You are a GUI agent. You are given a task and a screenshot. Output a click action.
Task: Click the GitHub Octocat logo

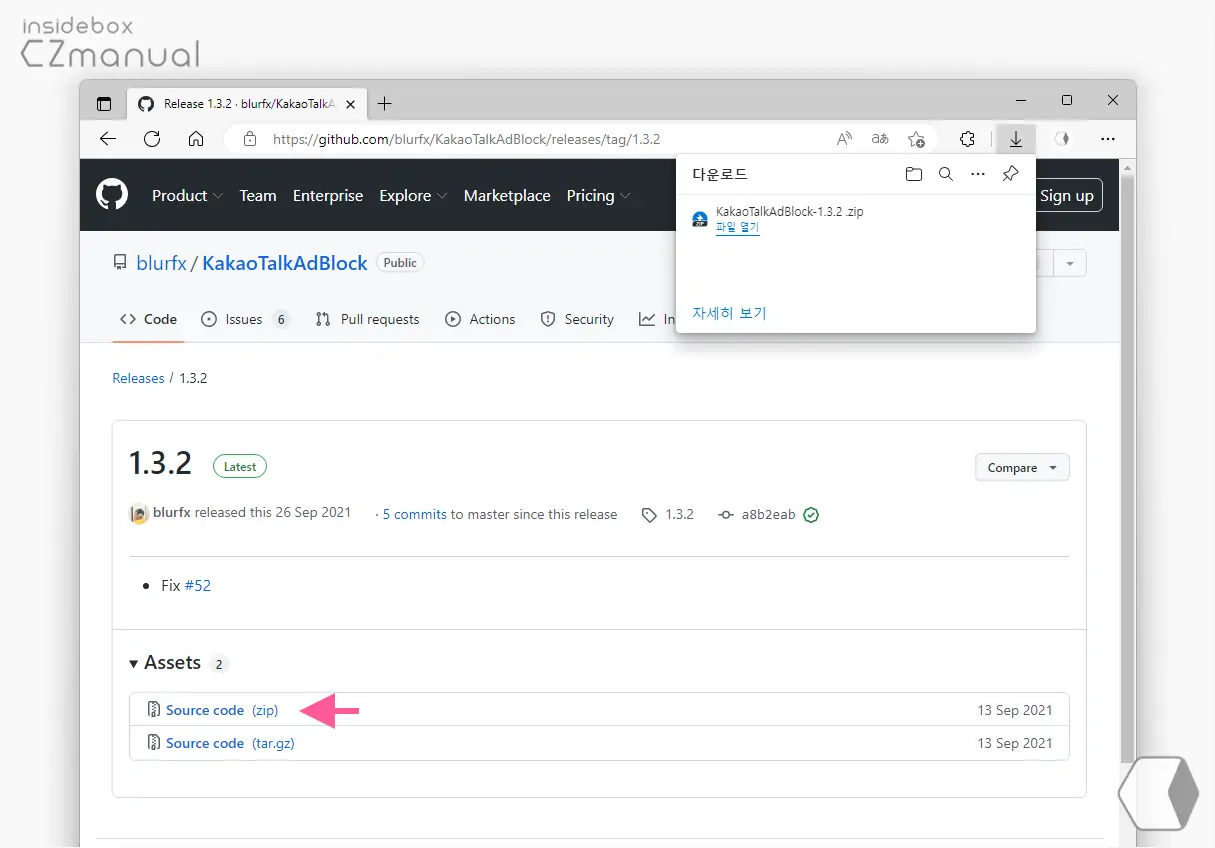point(112,195)
